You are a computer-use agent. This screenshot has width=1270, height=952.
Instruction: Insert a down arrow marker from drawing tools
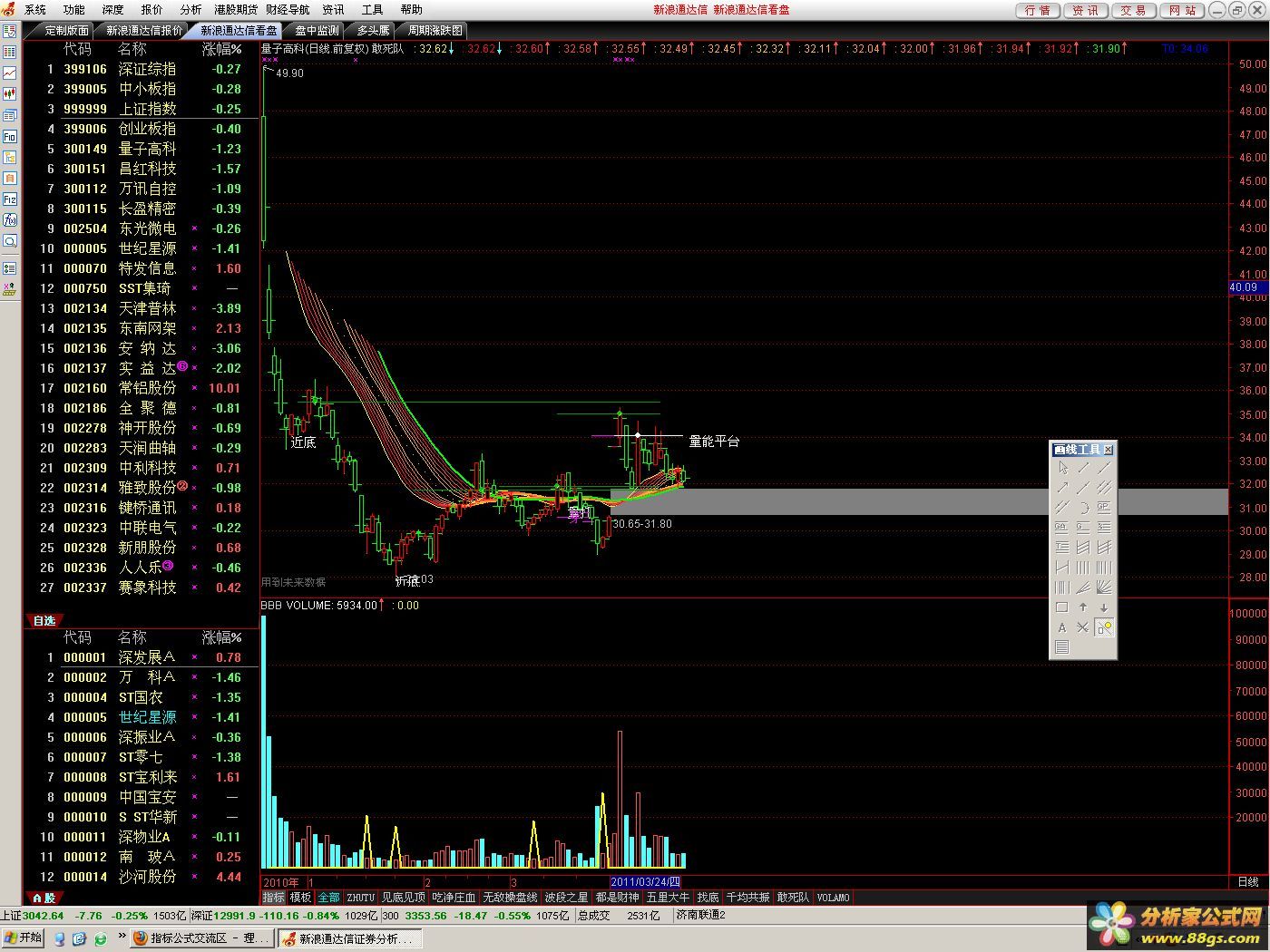[1104, 607]
